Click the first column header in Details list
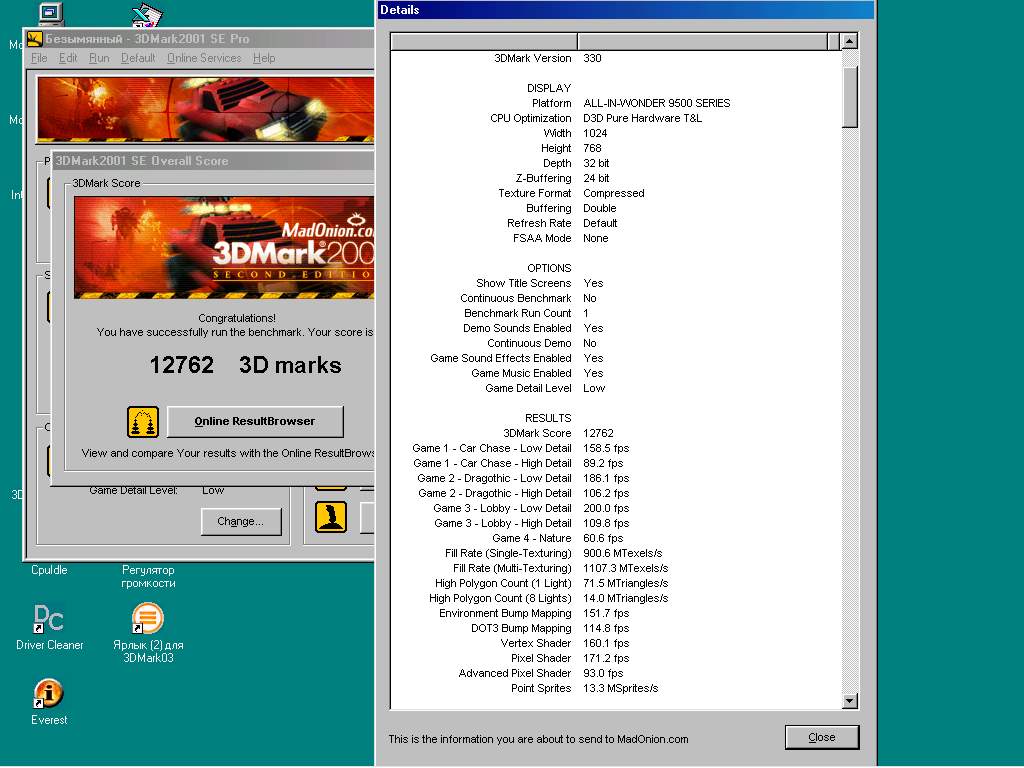The image size is (1024, 768). (484, 41)
